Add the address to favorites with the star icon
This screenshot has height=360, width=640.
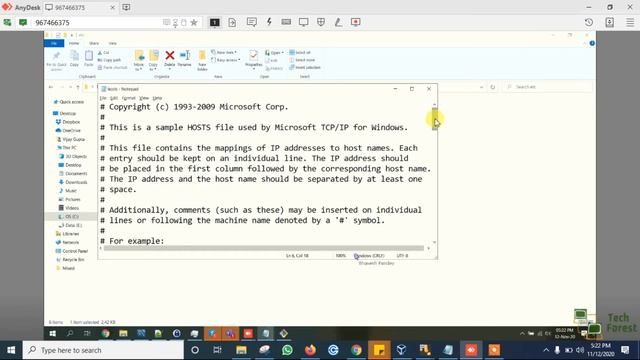(x=194, y=22)
